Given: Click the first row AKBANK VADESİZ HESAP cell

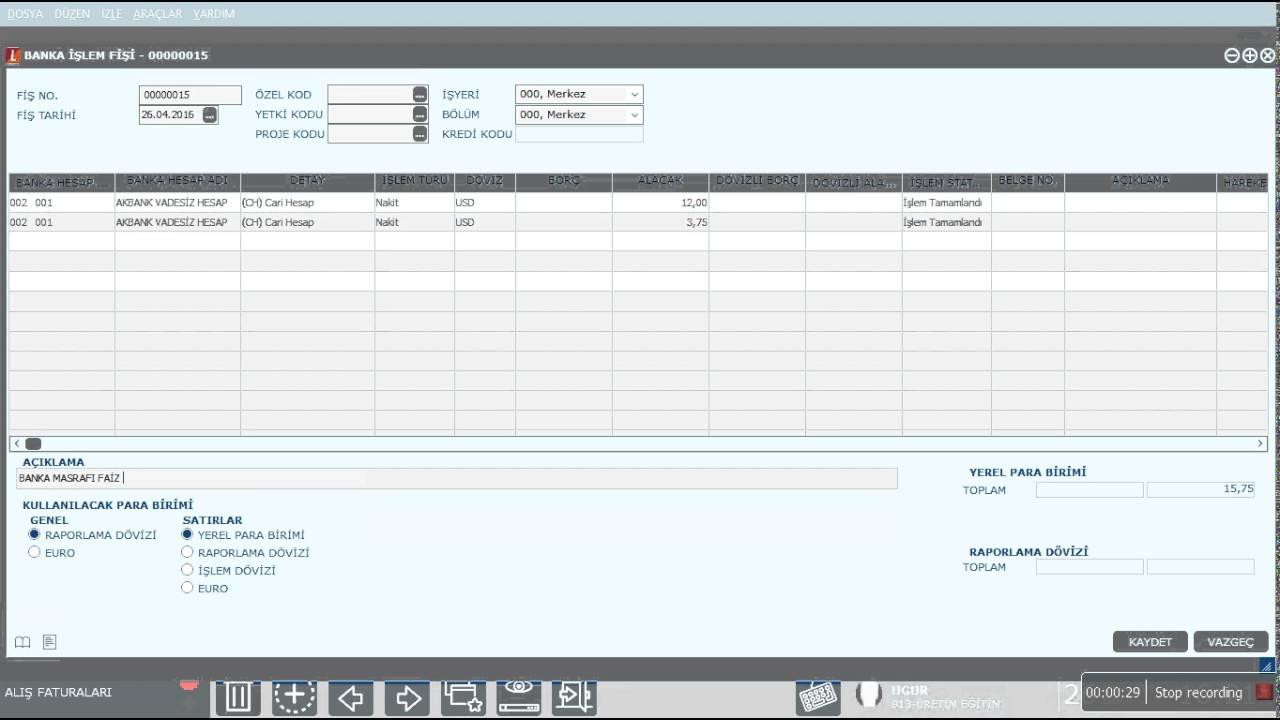Looking at the screenshot, I should click(178, 202).
